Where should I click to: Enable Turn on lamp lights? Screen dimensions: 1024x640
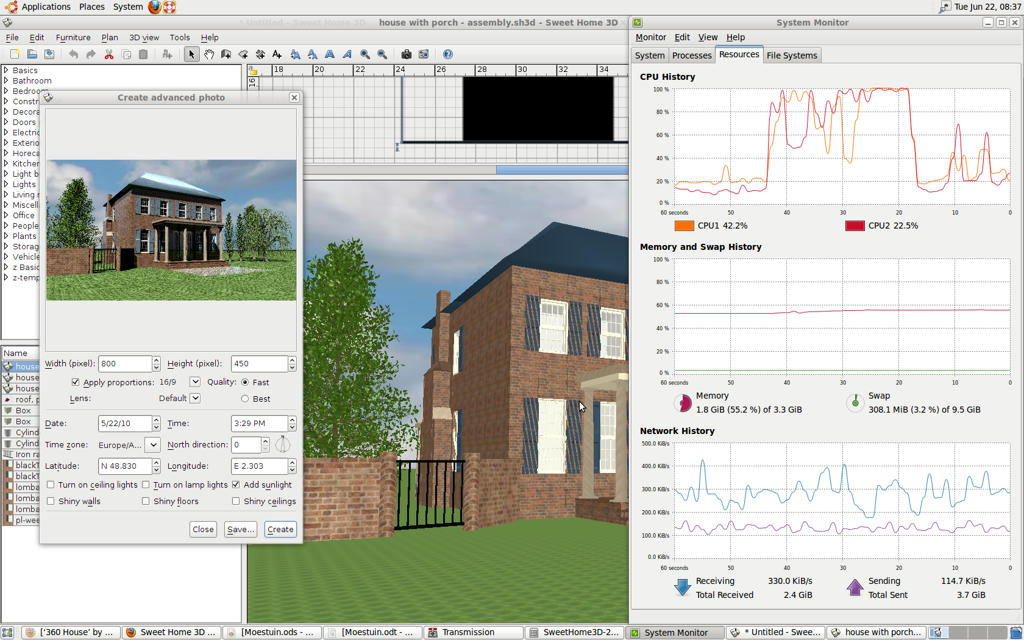click(x=146, y=485)
